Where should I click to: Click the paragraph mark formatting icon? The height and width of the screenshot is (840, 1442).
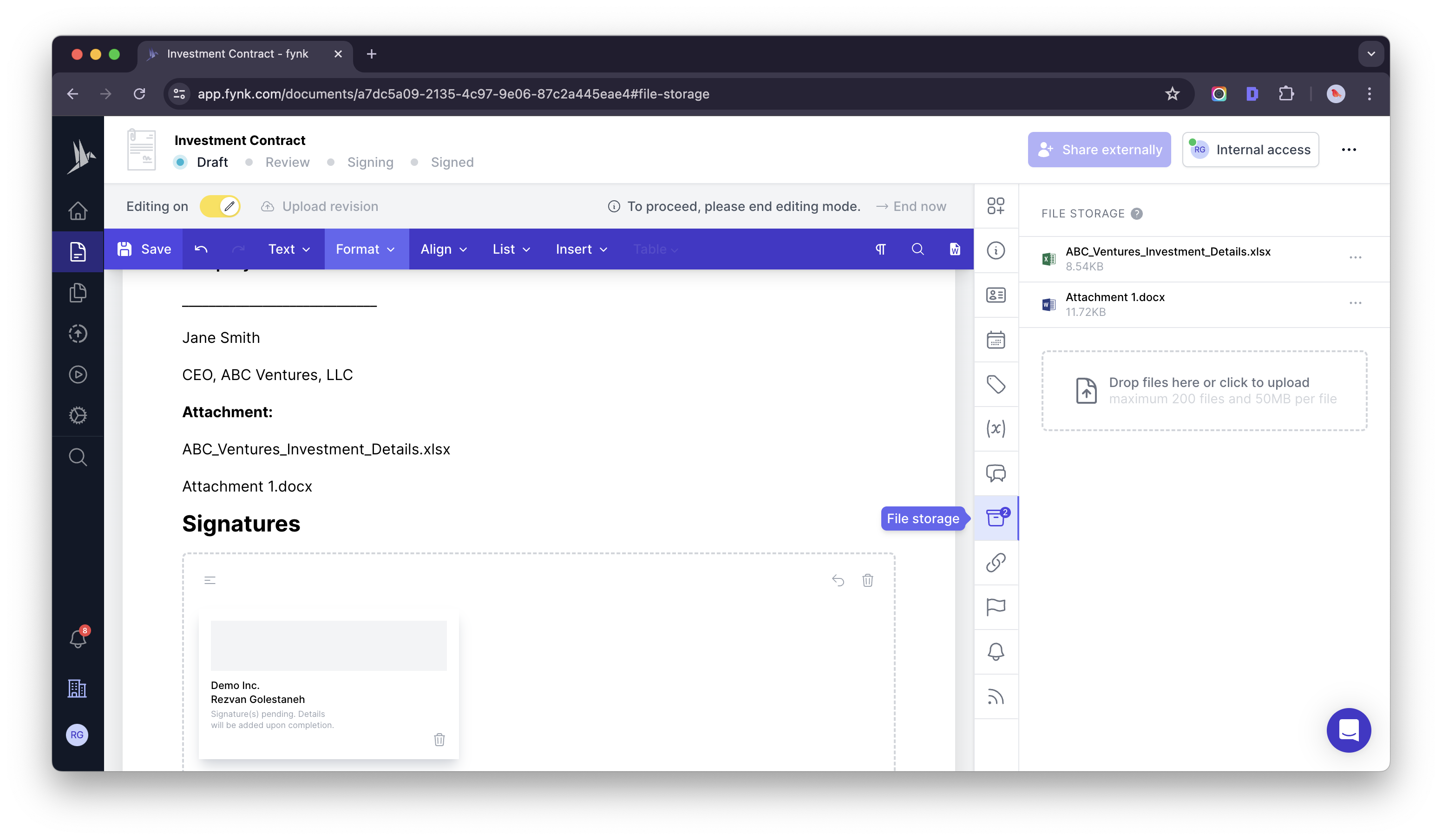[x=880, y=249]
